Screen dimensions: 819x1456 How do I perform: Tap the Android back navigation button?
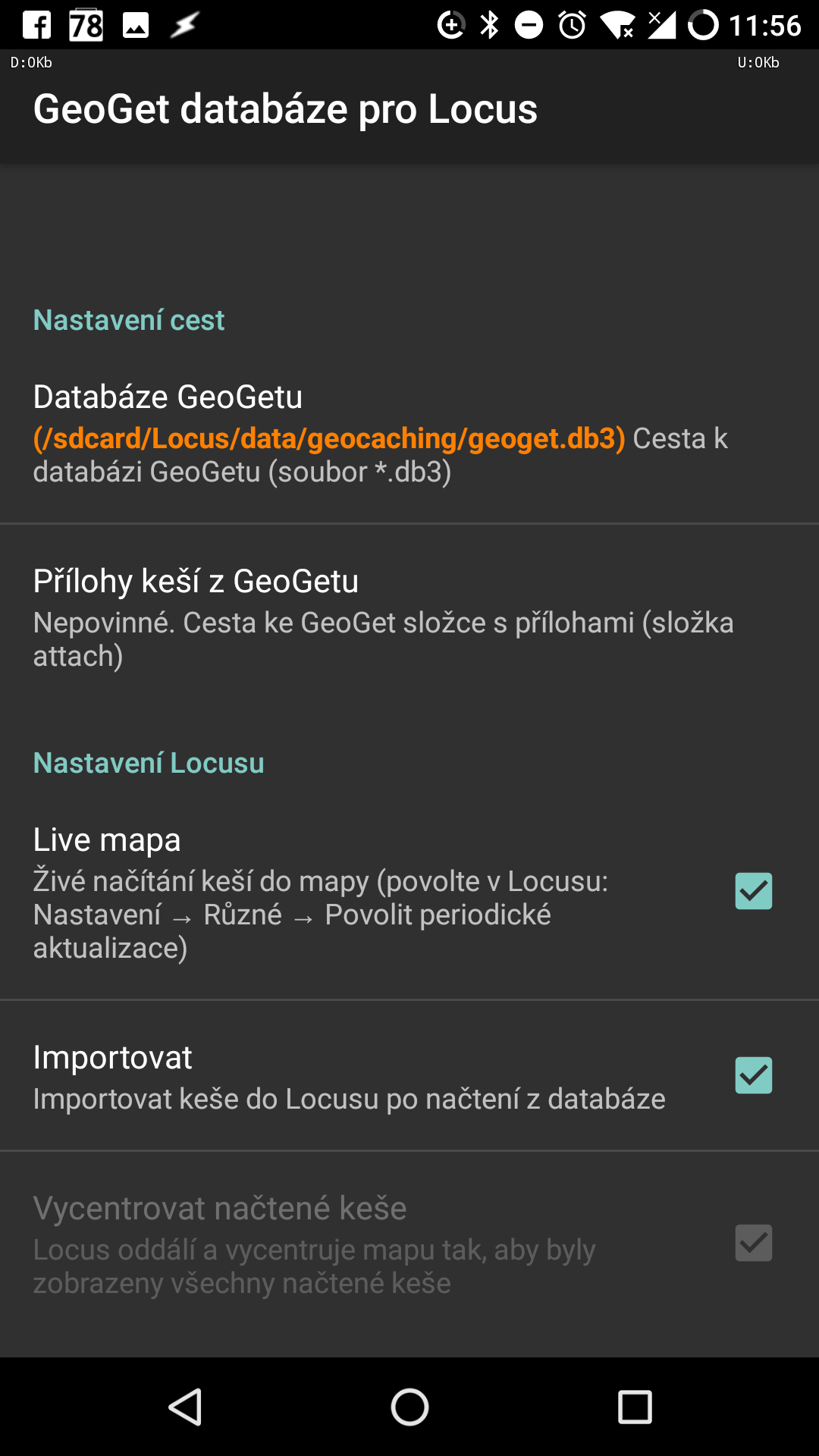coord(185,1407)
